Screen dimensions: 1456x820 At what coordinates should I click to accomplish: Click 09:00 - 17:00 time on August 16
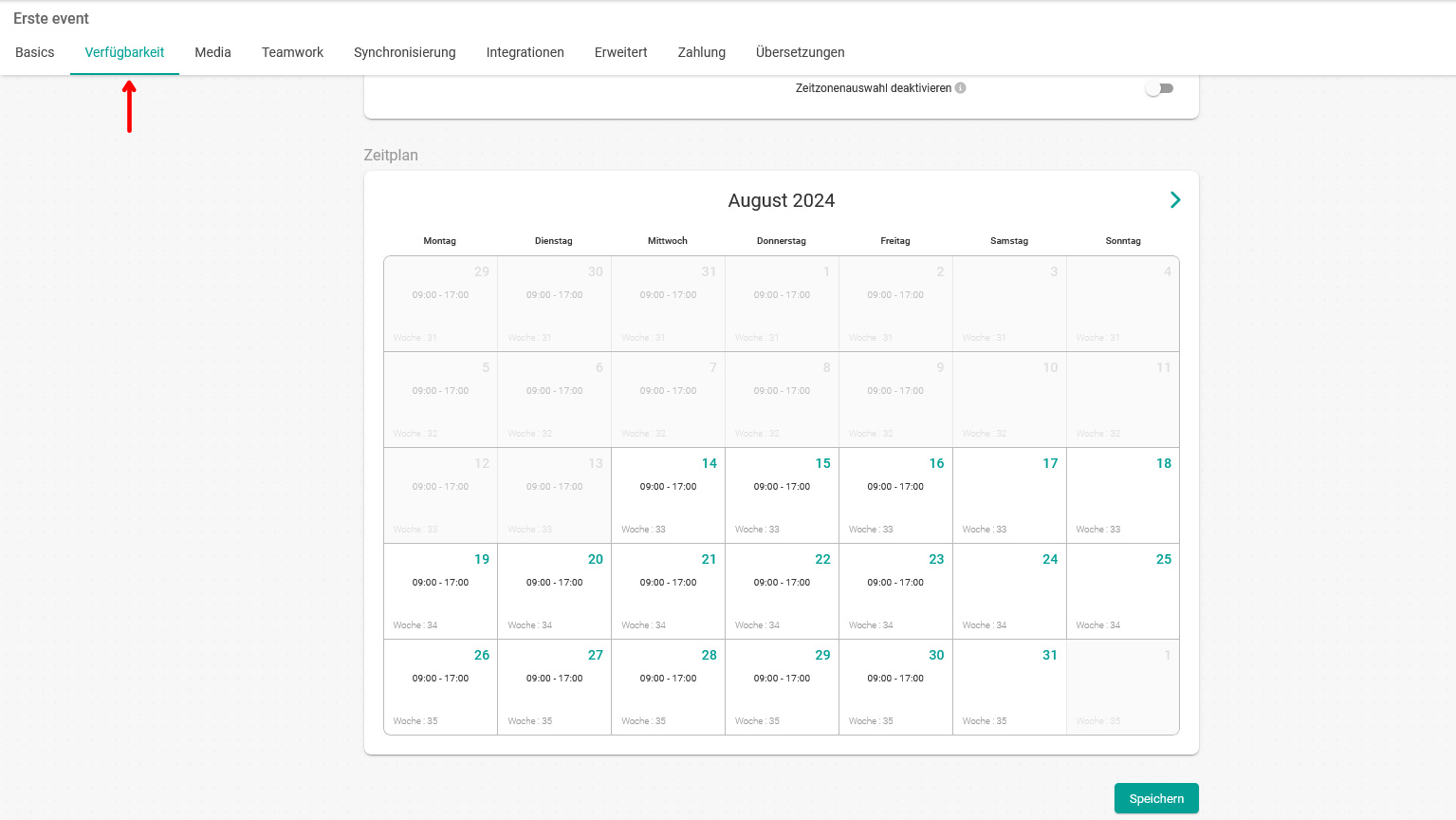pos(895,487)
